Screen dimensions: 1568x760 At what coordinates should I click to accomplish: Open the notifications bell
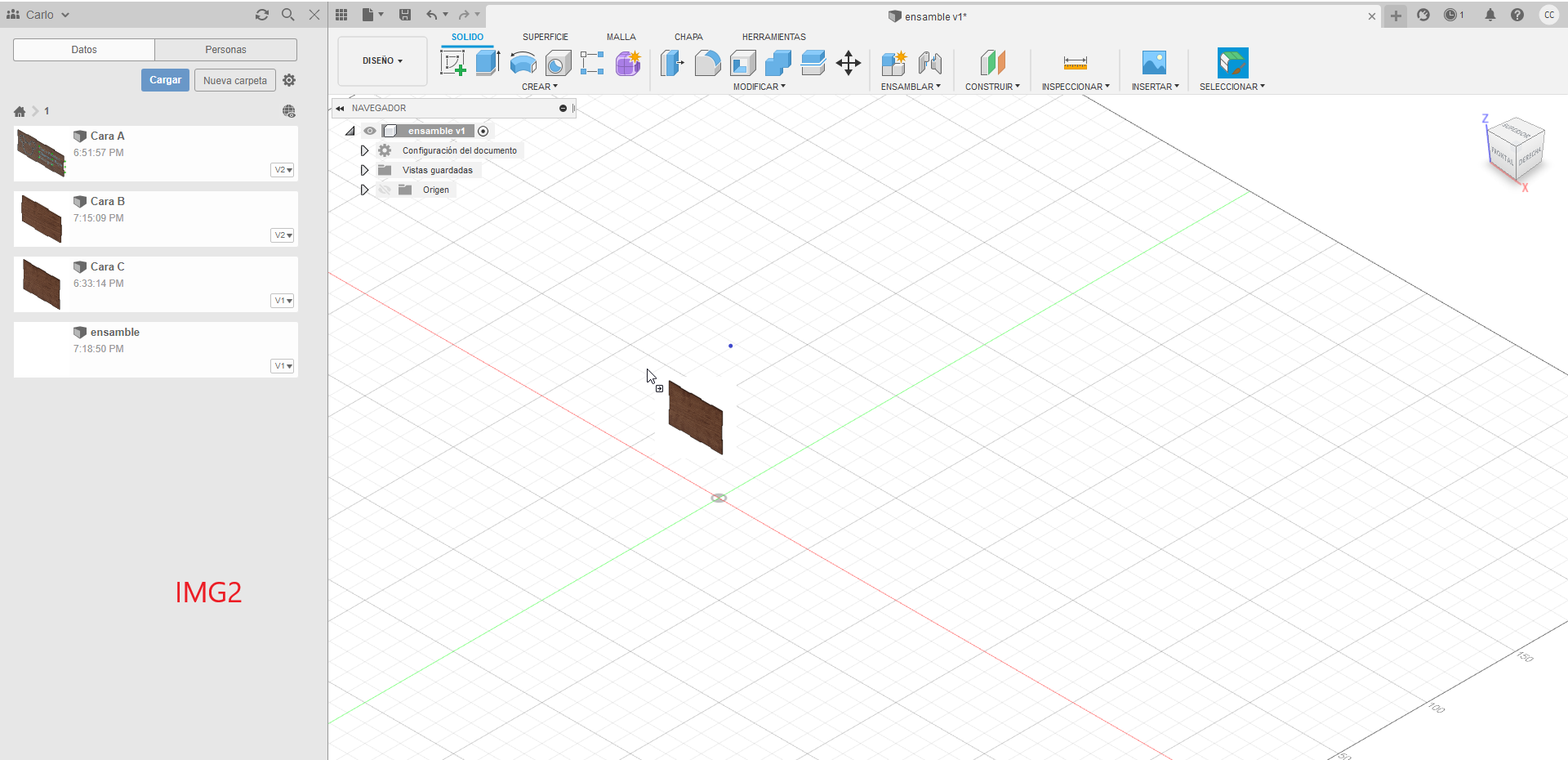(x=1490, y=15)
